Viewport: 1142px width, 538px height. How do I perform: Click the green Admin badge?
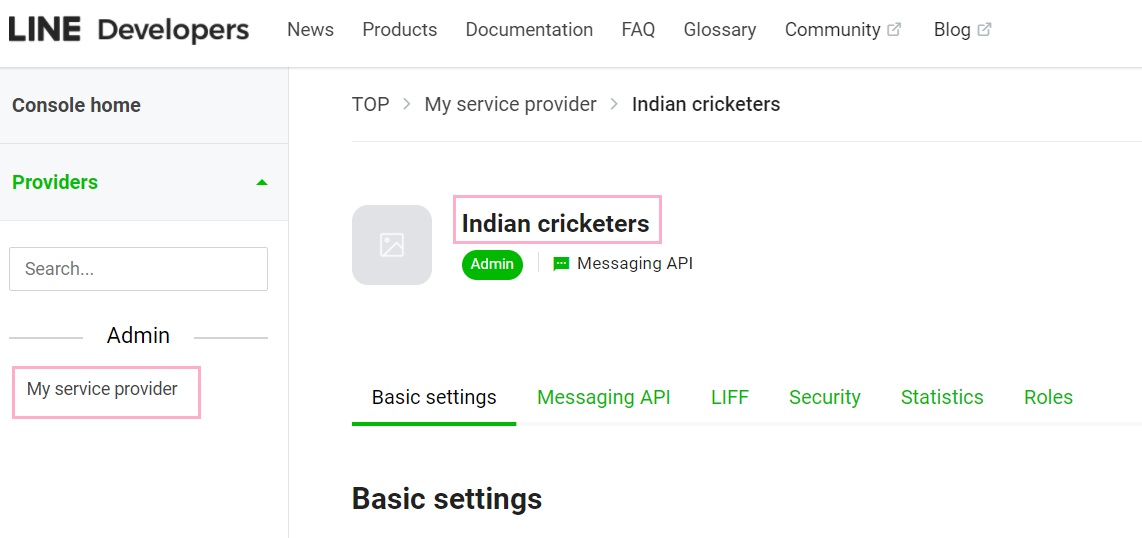pyautogui.click(x=492, y=264)
